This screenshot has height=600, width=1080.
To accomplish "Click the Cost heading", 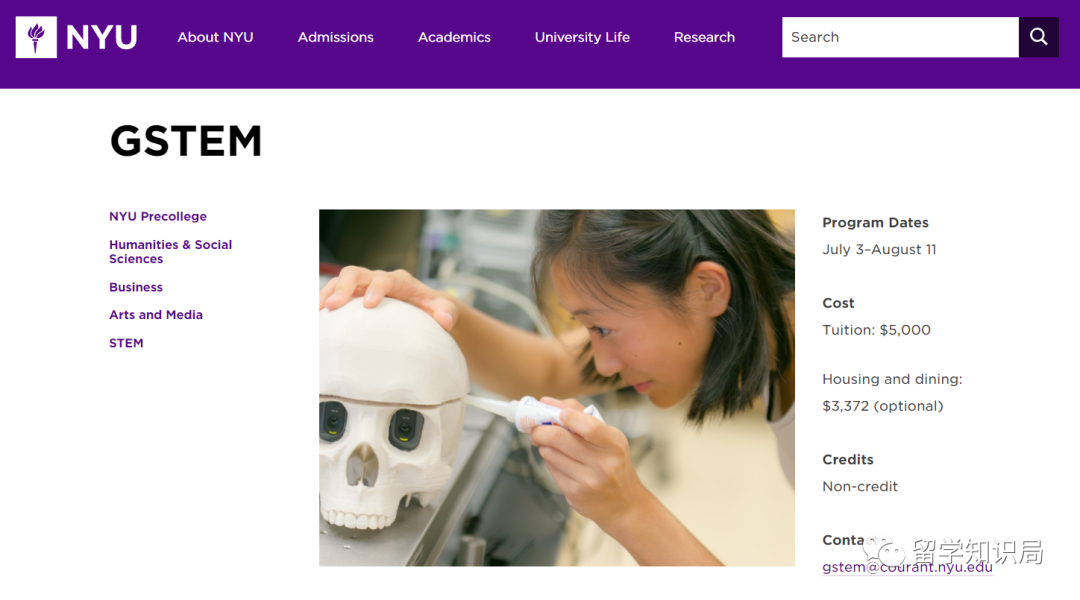I will [838, 303].
